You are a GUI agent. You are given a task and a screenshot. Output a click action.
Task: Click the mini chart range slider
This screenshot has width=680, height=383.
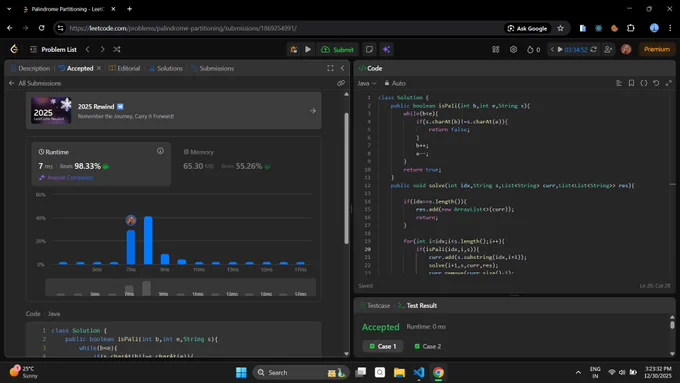tap(180, 288)
